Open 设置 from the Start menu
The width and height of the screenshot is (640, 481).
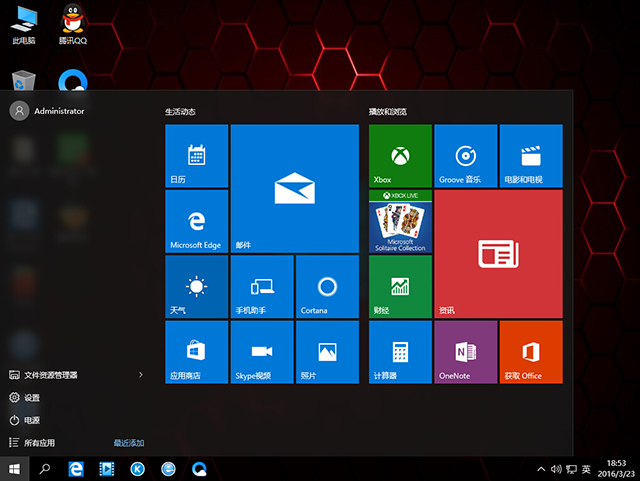[32, 397]
